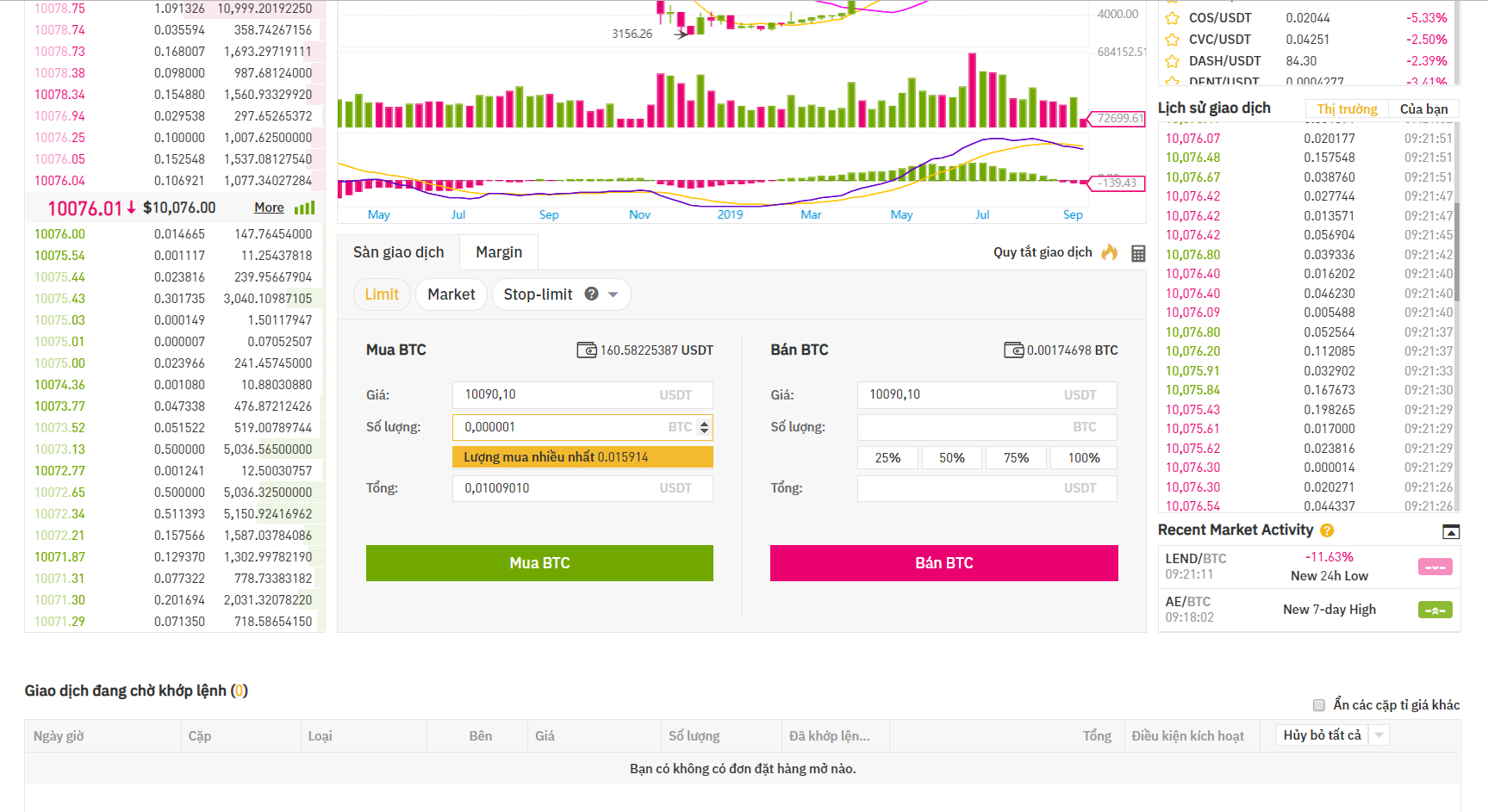Click the BTC wallet icon in Bán BTC
This screenshot has width=1488, height=812.
pos(1013,350)
